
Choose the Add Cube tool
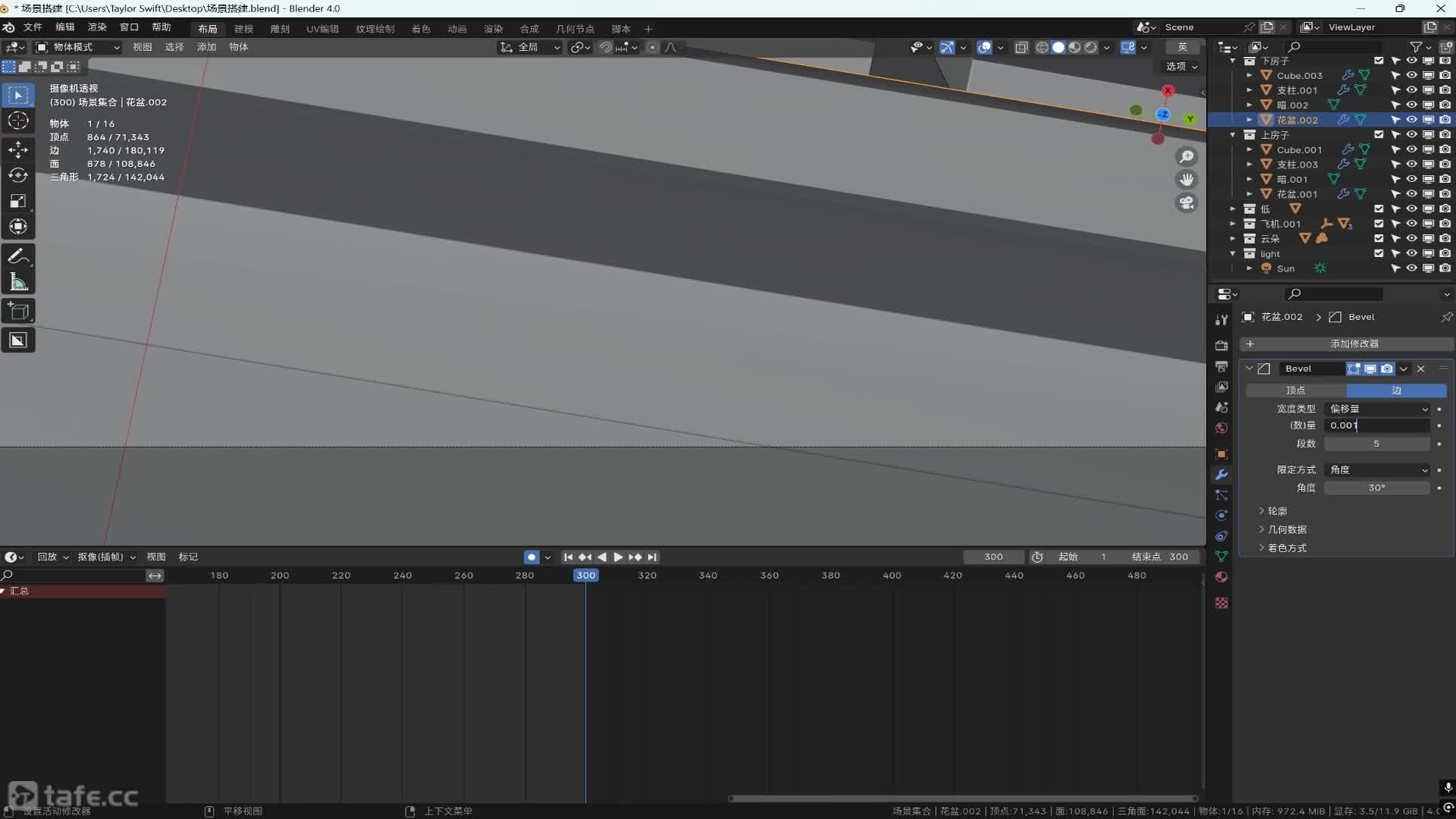(18, 311)
